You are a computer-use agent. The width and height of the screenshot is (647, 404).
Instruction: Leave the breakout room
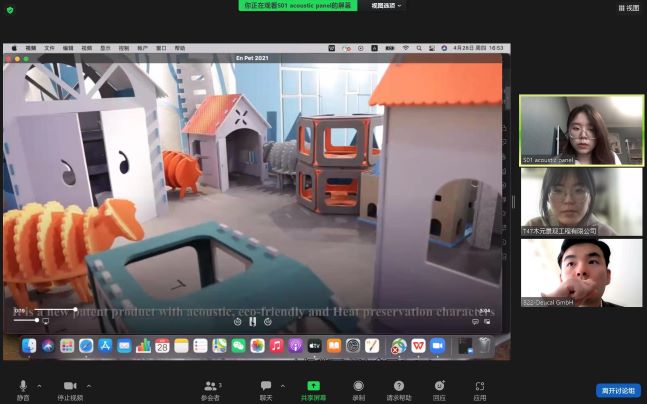[618, 390]
